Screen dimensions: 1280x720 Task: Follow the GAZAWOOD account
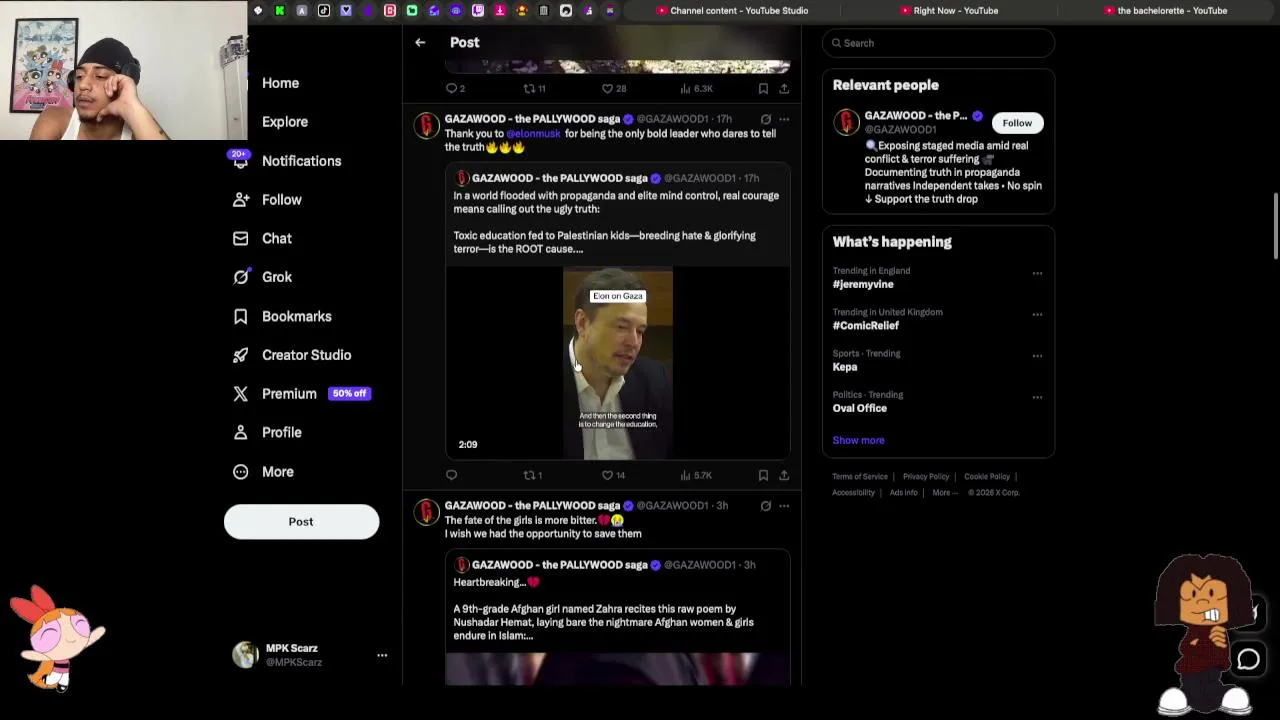coord(1017,123)
